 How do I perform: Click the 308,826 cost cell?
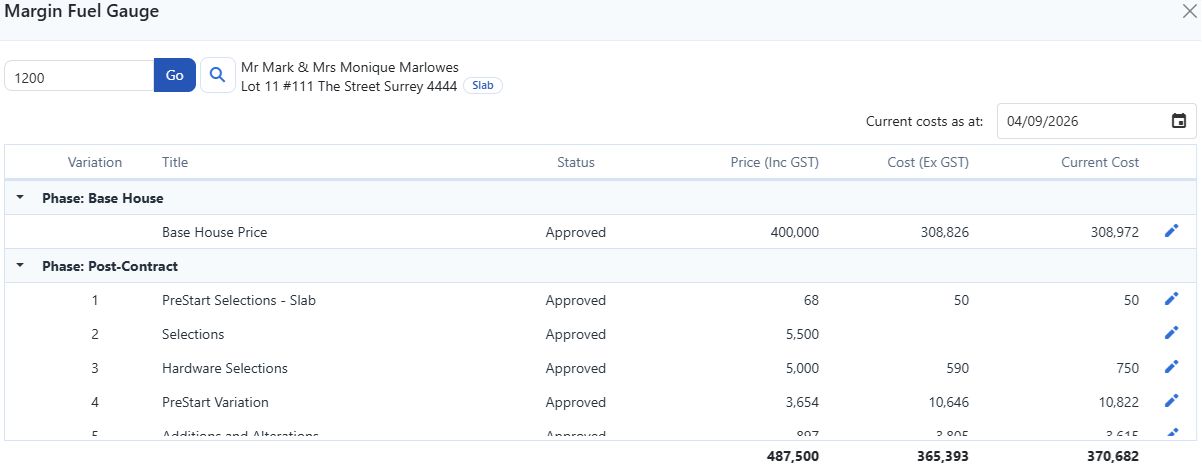(x=945, y=232)
